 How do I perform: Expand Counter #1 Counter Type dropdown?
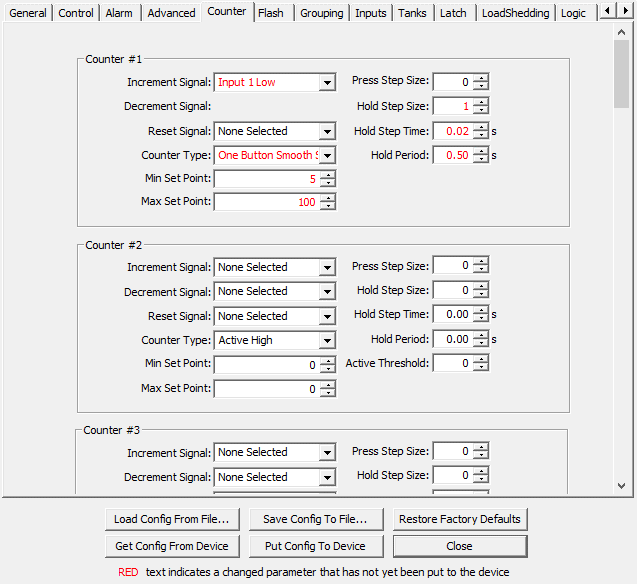[327, 156]
